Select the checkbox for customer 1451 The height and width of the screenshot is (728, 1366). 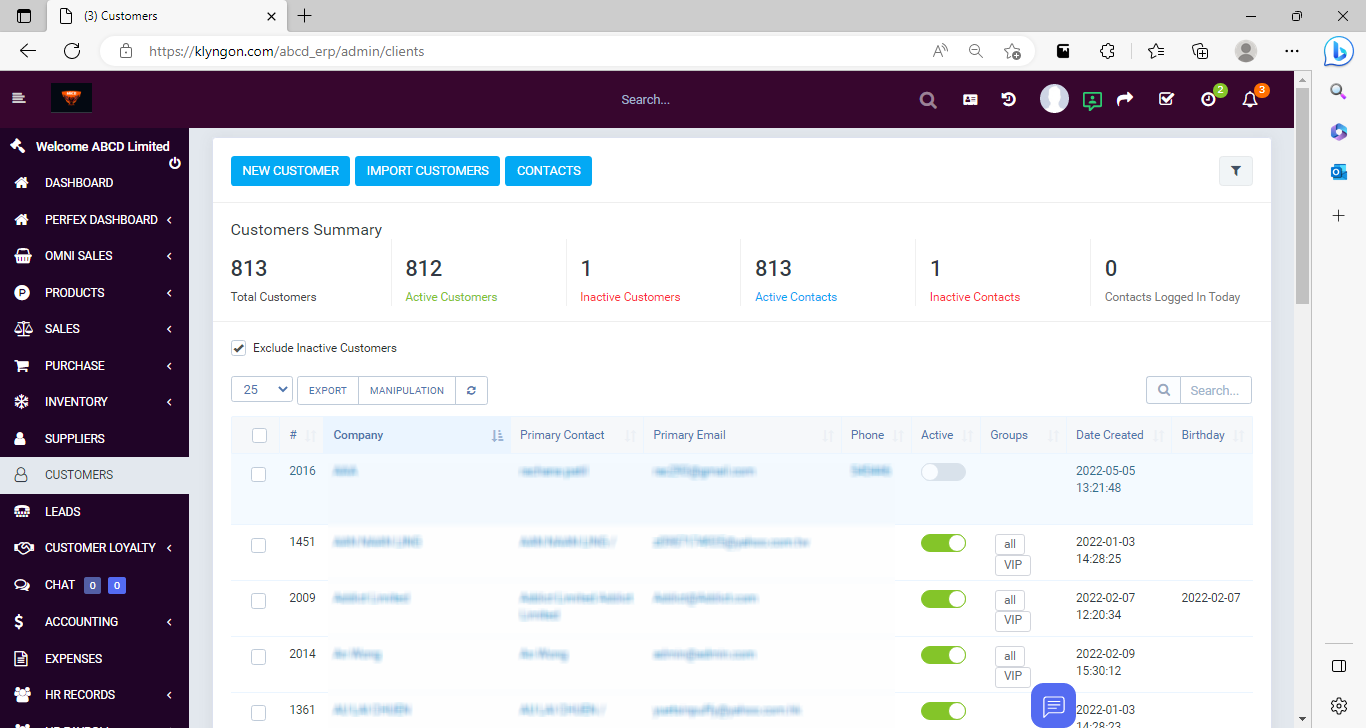(258, 545)
